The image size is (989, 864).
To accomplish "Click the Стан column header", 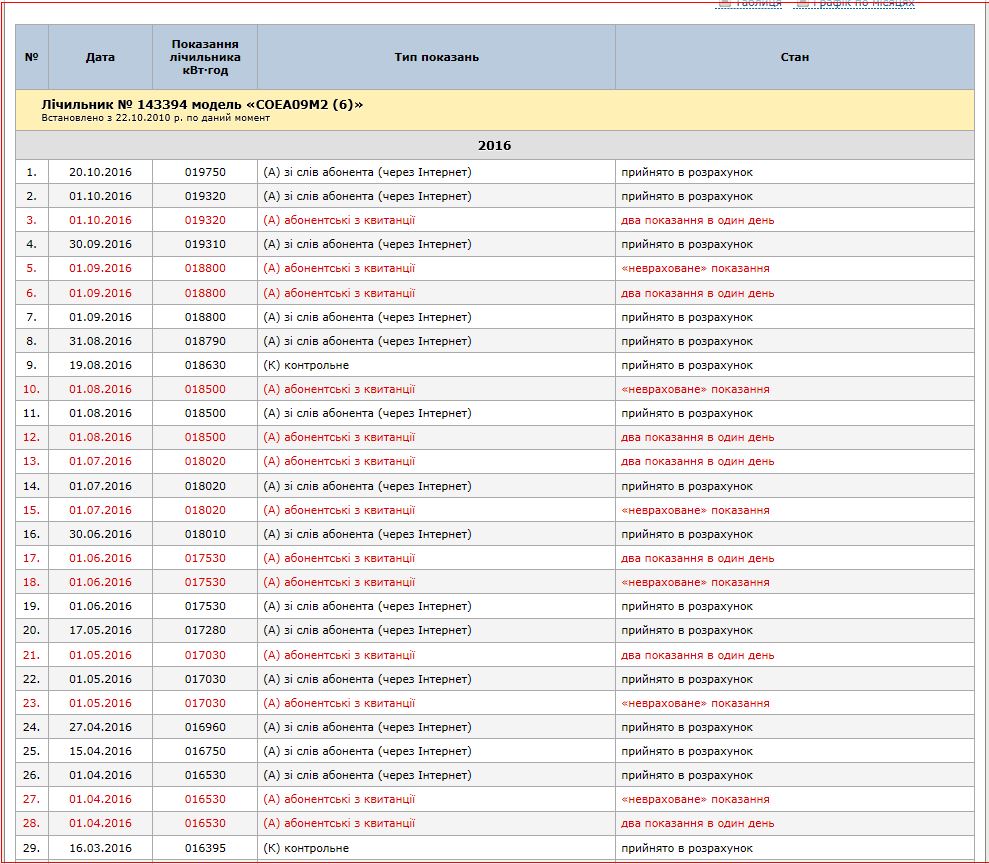I will pos(794,57).
